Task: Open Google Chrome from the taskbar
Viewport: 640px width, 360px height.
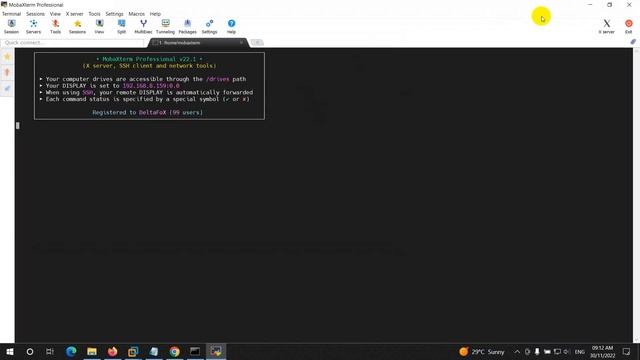Action: pos(175,351)
